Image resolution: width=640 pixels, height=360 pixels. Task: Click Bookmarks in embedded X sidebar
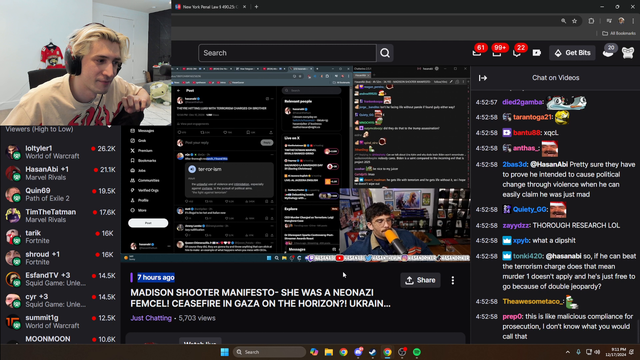[143, 160]
